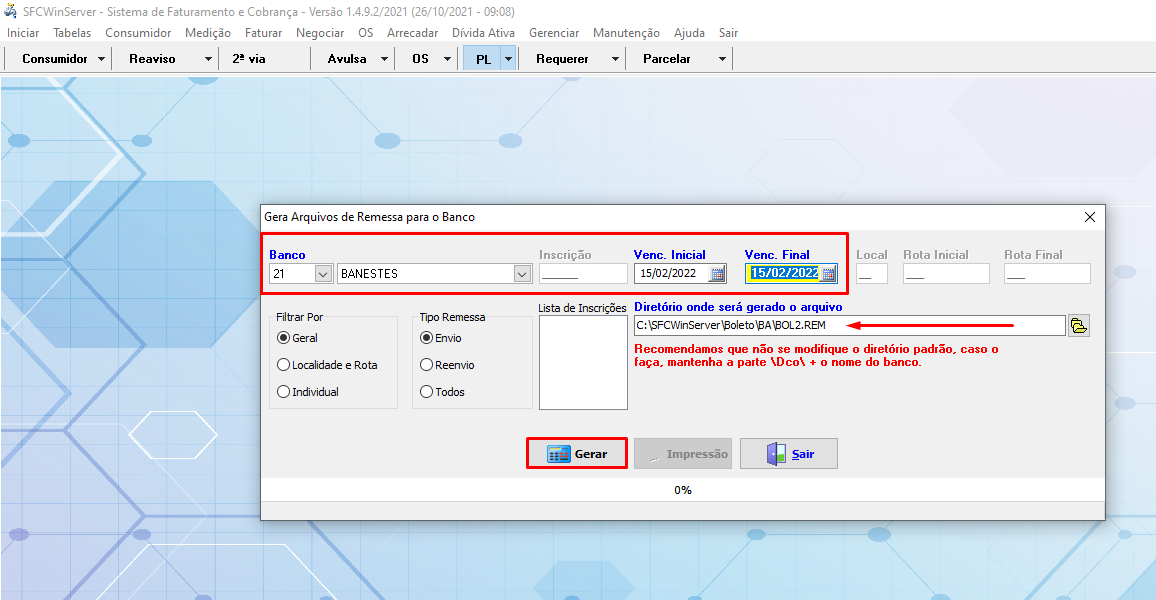Click the Gerar button
Image resolution: width=1156 pixels, height=600 pixels.
coord(577,454)
